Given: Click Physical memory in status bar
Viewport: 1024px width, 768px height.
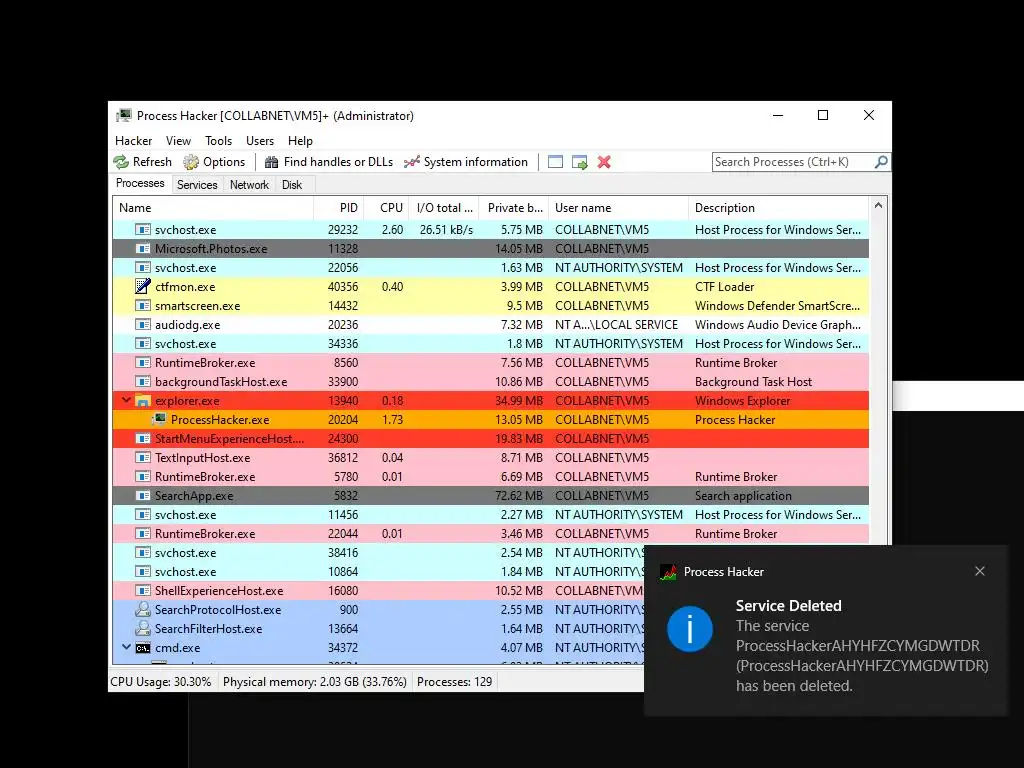Looking at the screenshot, I should coord(315,682).
